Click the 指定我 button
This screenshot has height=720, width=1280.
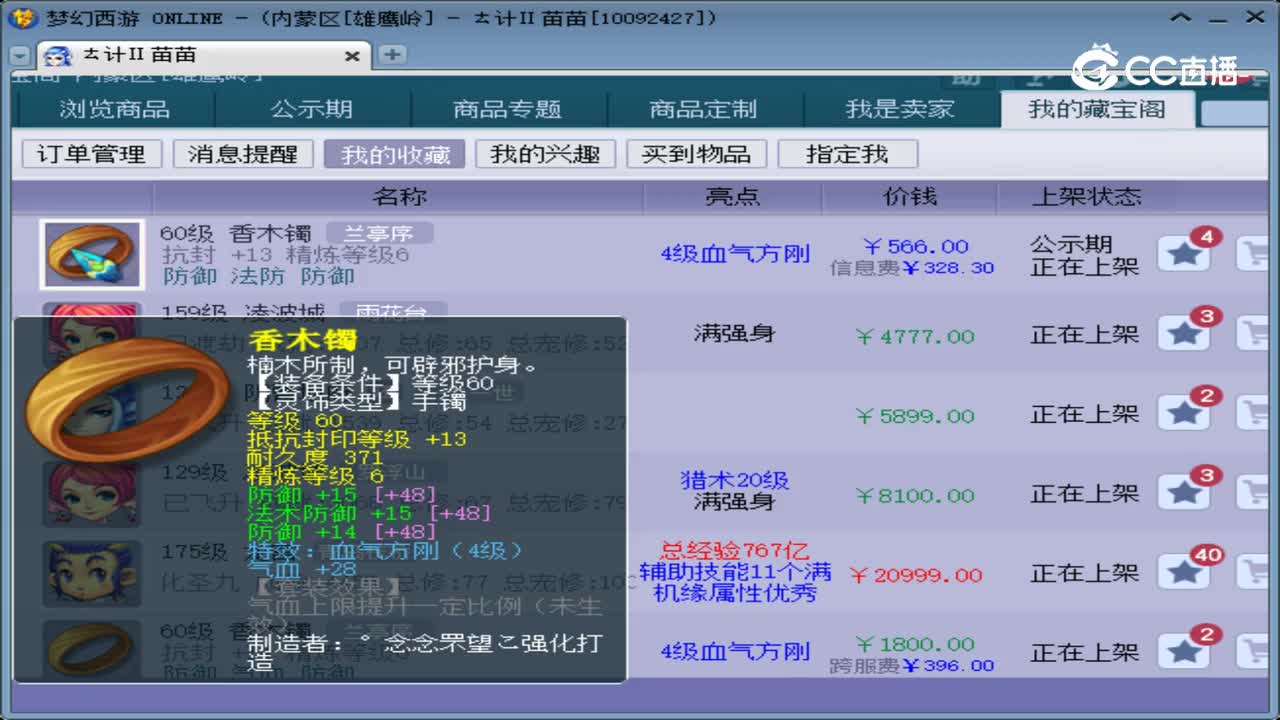coord(848,153)
